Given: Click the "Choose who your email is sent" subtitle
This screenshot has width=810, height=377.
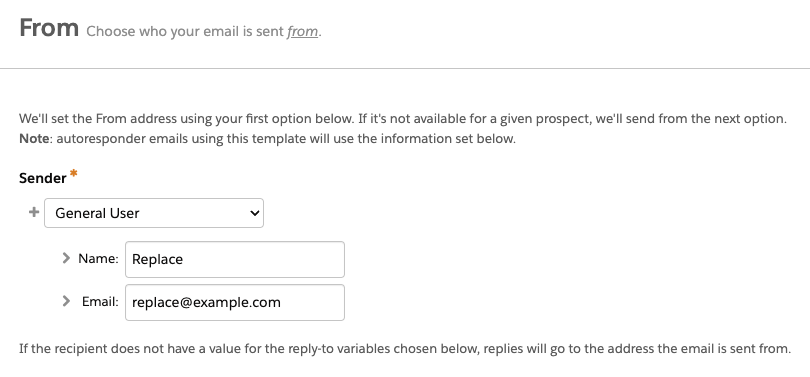Looking at the screenshot, I should [185, 32].
